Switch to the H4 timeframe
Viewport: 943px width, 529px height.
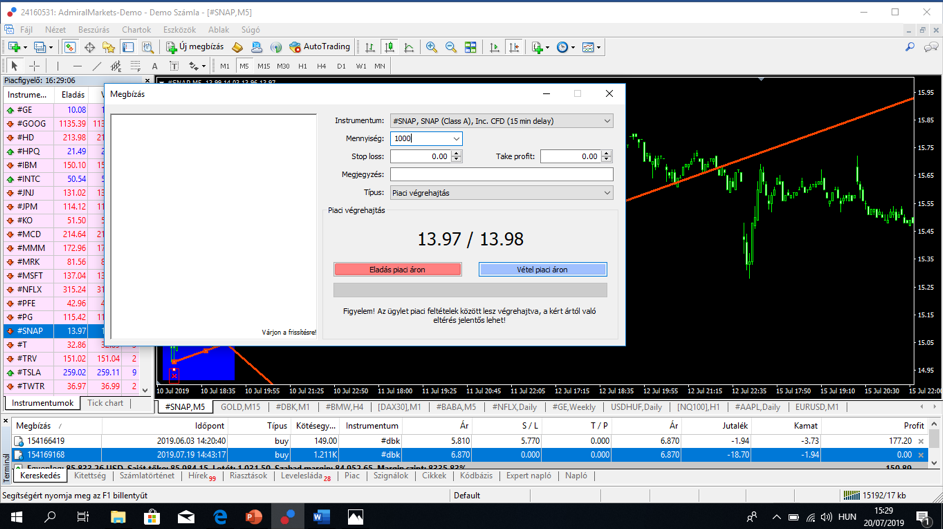click(x=322, y=66)
